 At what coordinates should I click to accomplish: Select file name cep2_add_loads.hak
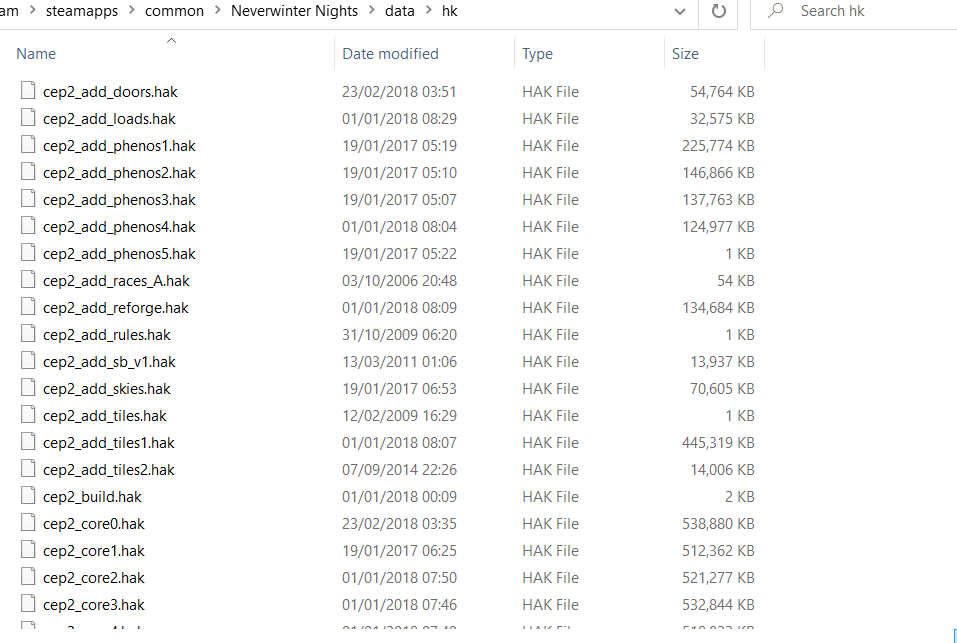[x=109, y=119]
